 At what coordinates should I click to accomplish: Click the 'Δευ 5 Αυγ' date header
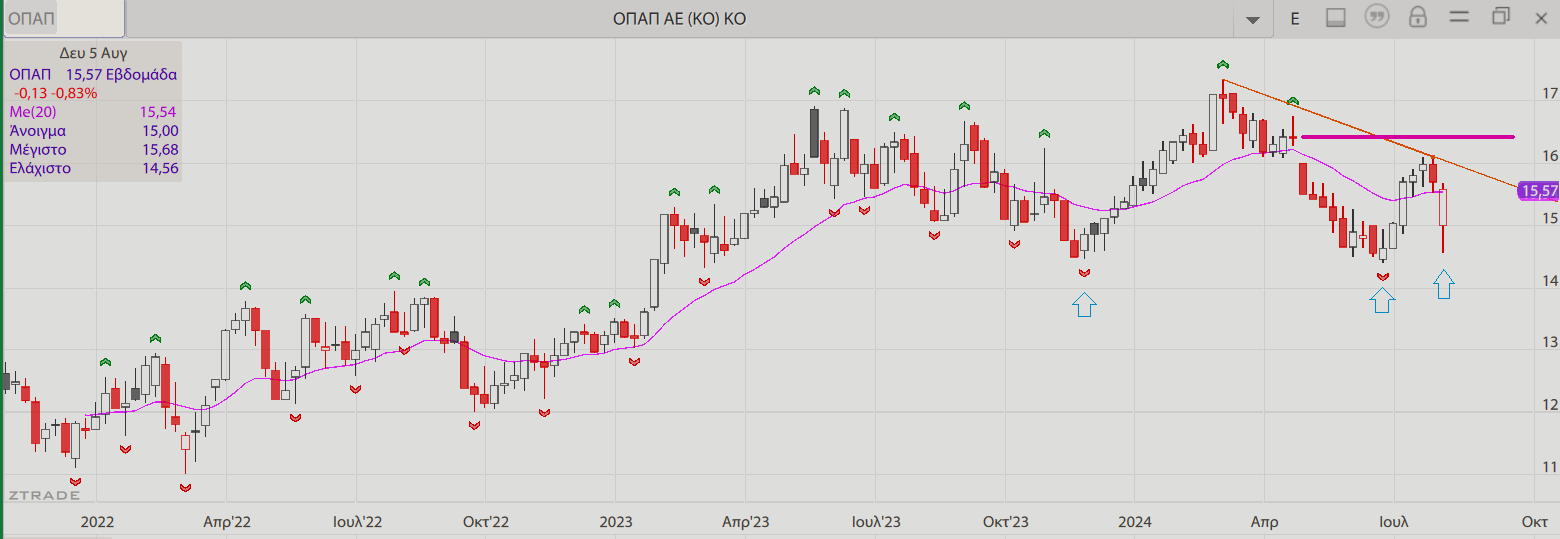coord(93,53)
